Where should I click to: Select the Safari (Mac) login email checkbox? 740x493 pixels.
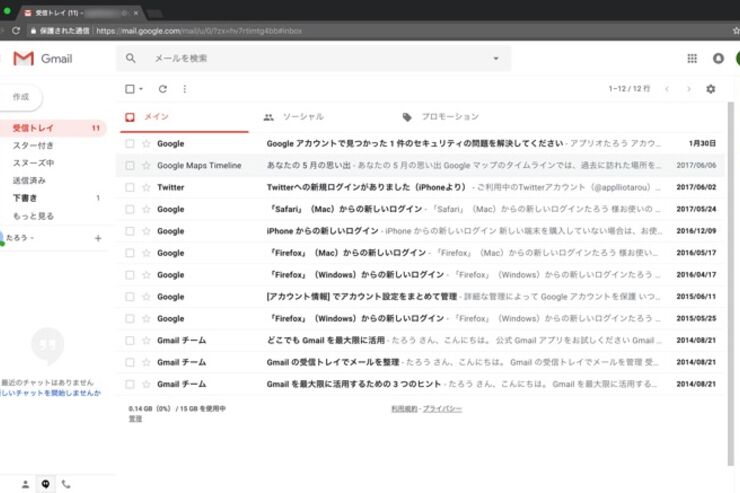(x=129, y=209)
